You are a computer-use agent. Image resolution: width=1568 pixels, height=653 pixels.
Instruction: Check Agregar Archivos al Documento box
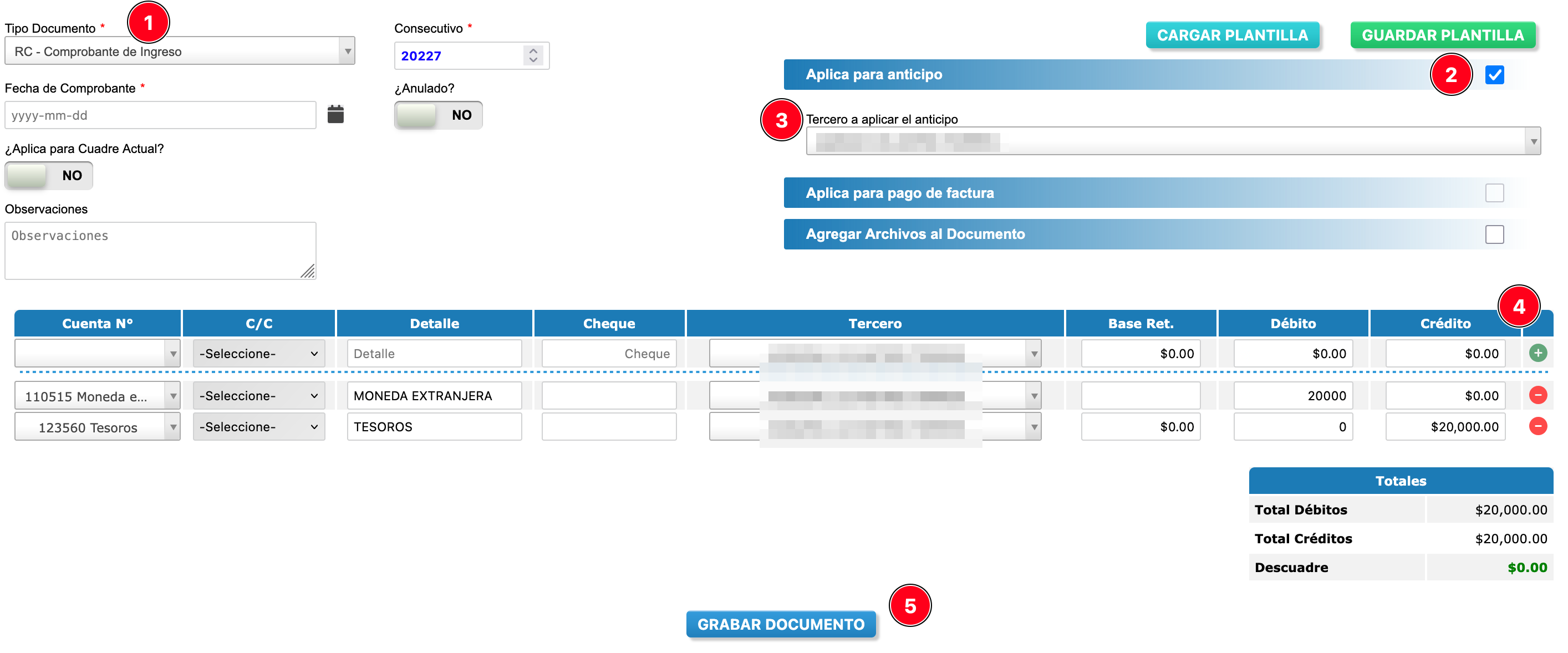tap(1494, 234)
